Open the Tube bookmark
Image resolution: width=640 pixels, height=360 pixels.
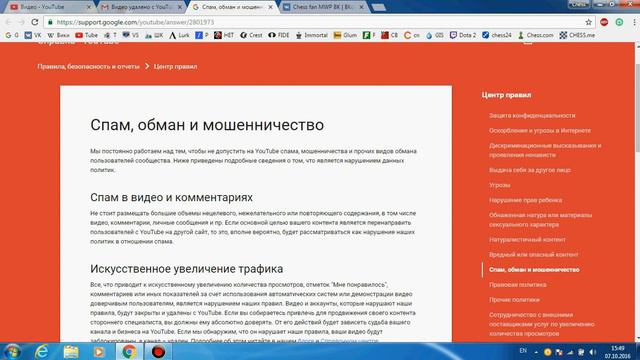click(x=87, y=35)
